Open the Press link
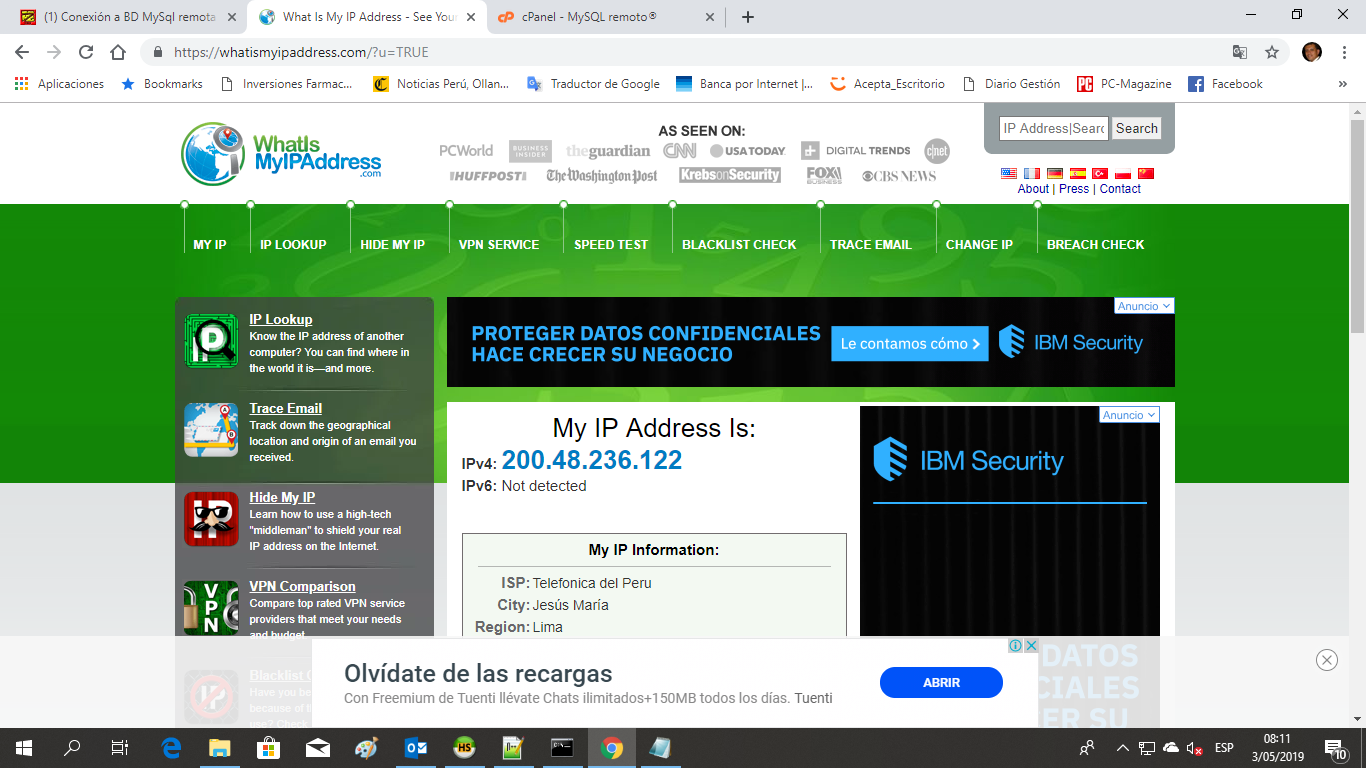The image size is (1366, 768). (1074, 189)
